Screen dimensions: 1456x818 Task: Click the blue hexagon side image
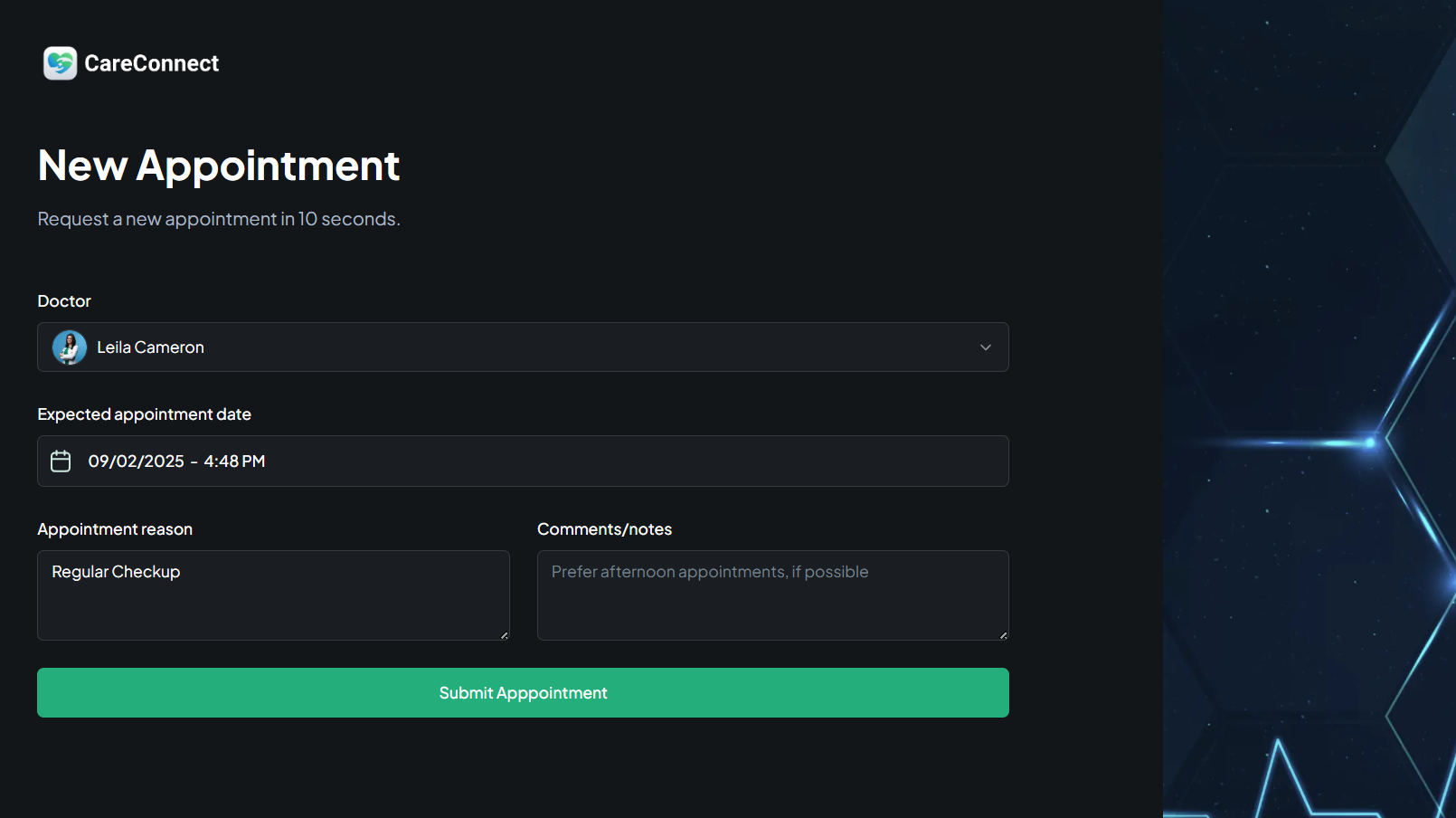point(1309,409)
